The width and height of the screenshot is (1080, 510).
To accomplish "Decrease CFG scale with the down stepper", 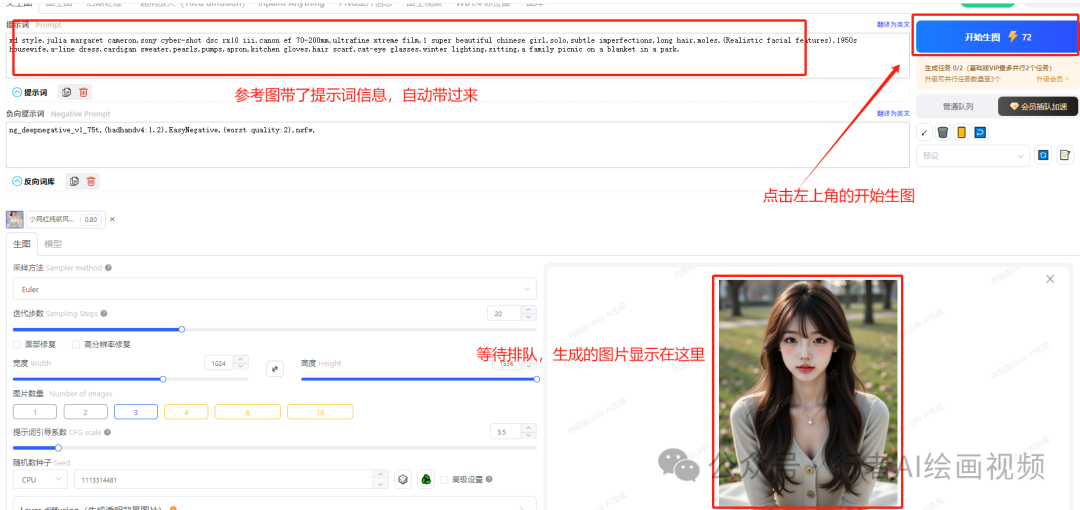I will point(530,436).
